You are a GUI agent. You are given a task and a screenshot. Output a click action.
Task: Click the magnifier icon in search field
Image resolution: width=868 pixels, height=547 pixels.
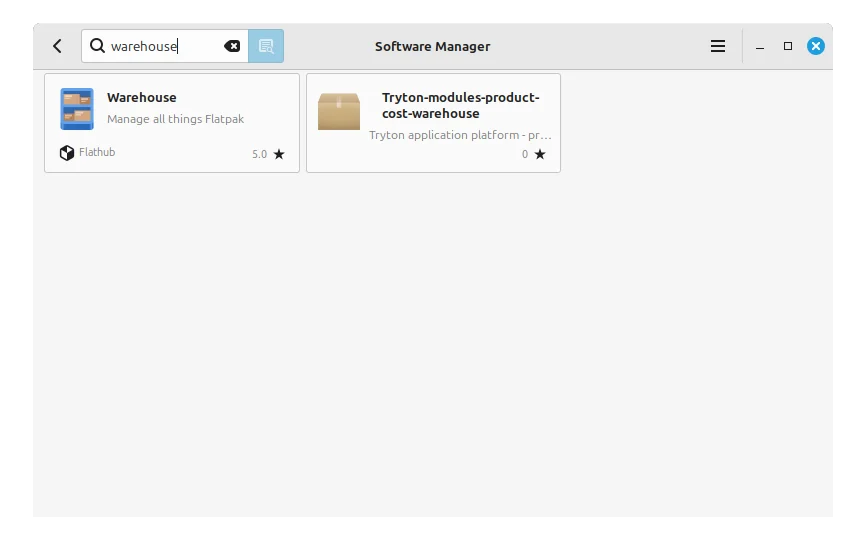click(97, 45)
